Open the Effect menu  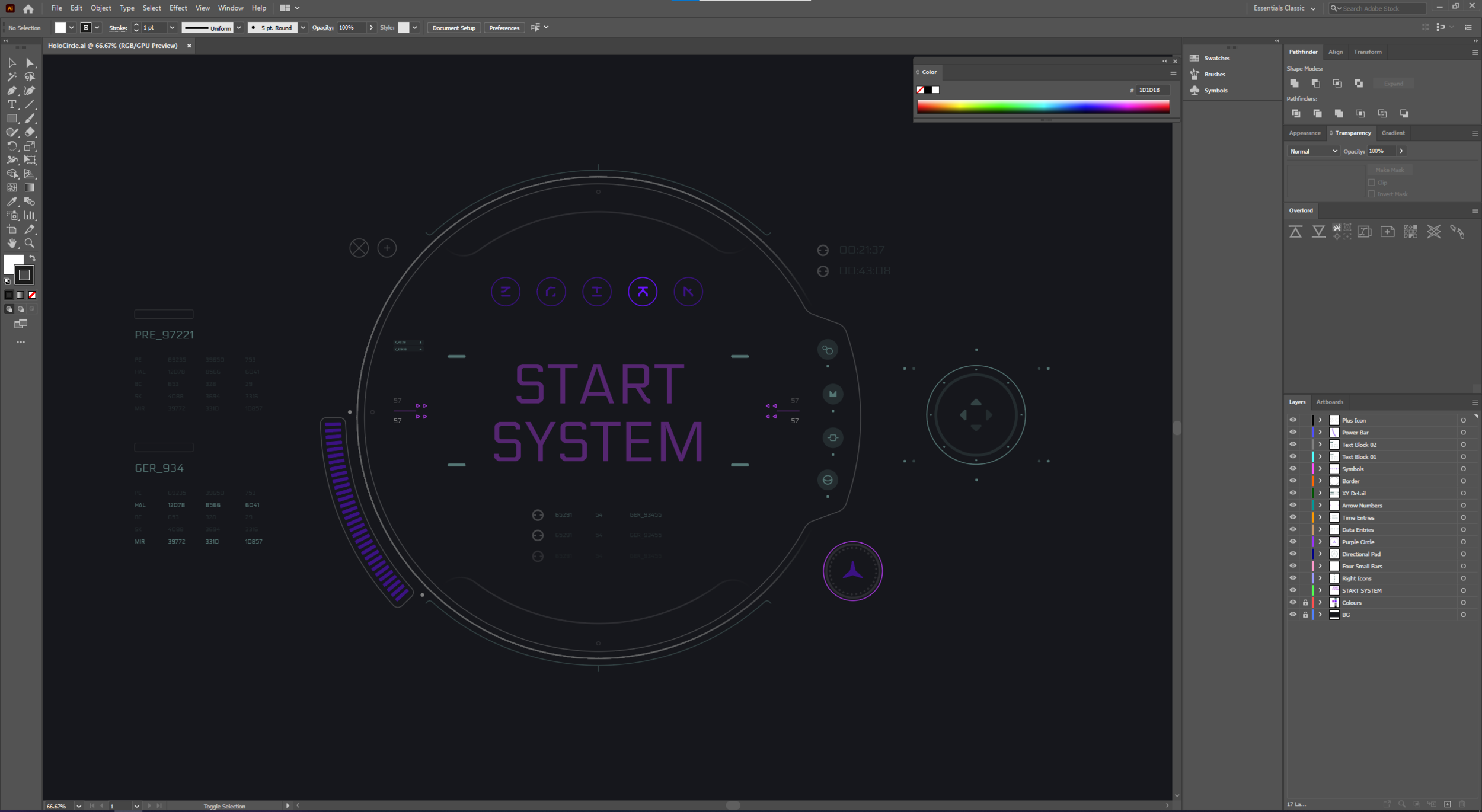pyautogui.click(x=178, y=8)
